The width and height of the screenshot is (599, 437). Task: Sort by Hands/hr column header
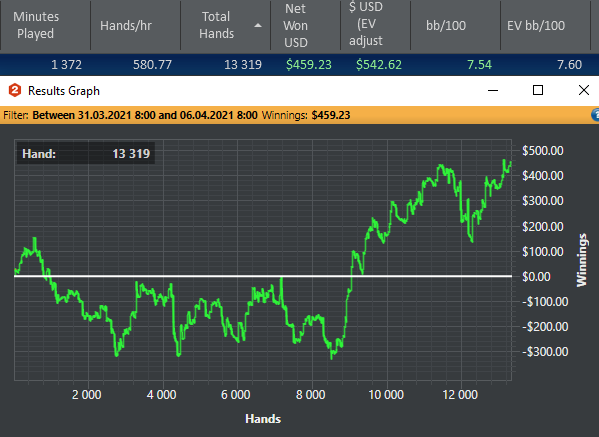(x=136, y=25)
